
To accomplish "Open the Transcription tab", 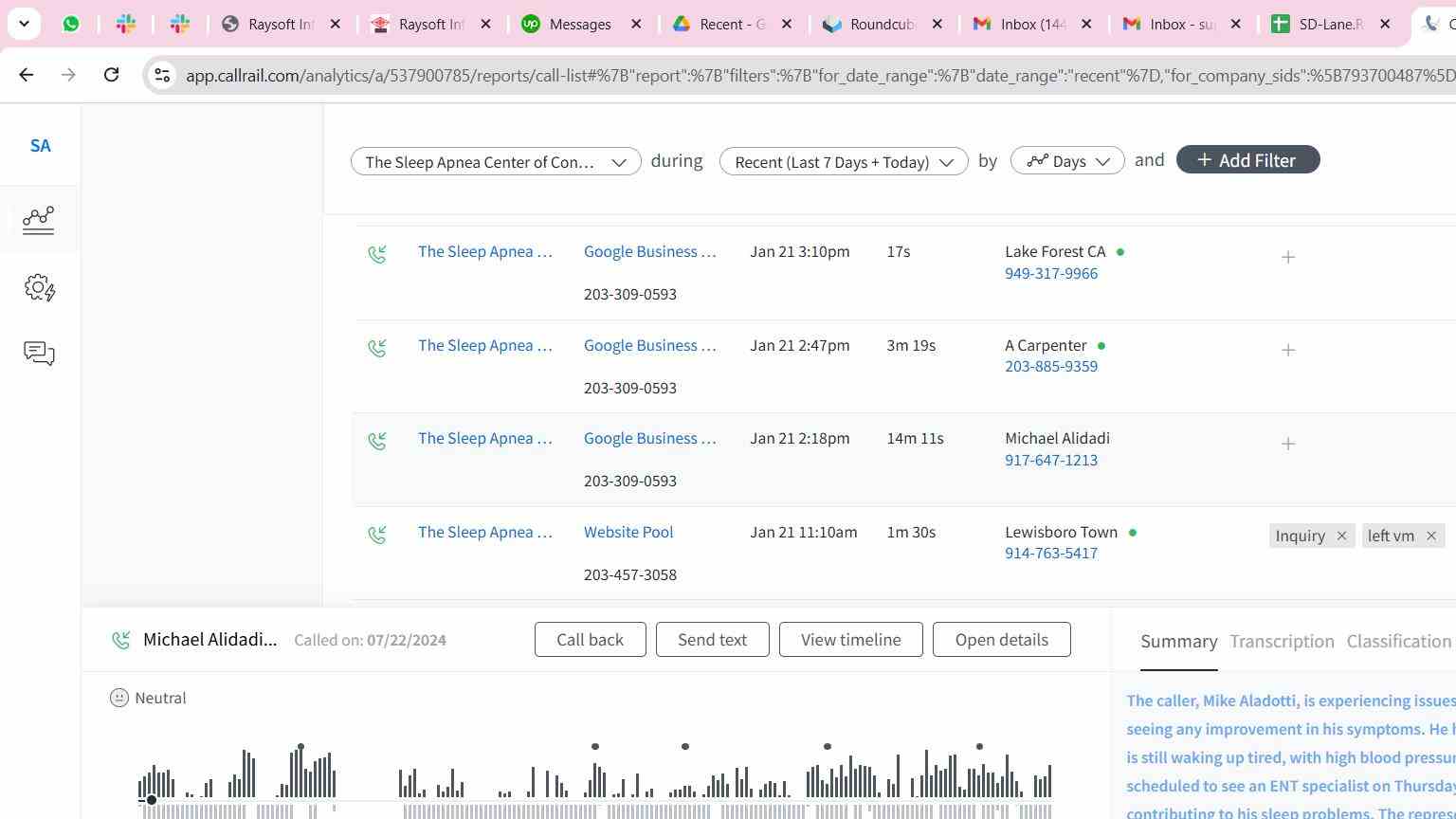I will tap(1282, 642).
